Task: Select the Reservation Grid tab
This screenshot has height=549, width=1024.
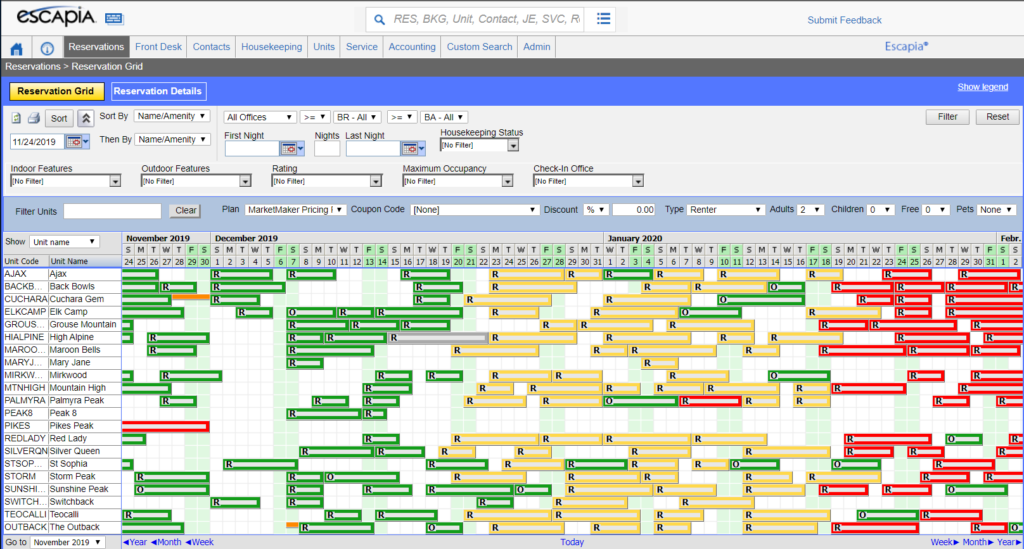Action: click(56, 91)
